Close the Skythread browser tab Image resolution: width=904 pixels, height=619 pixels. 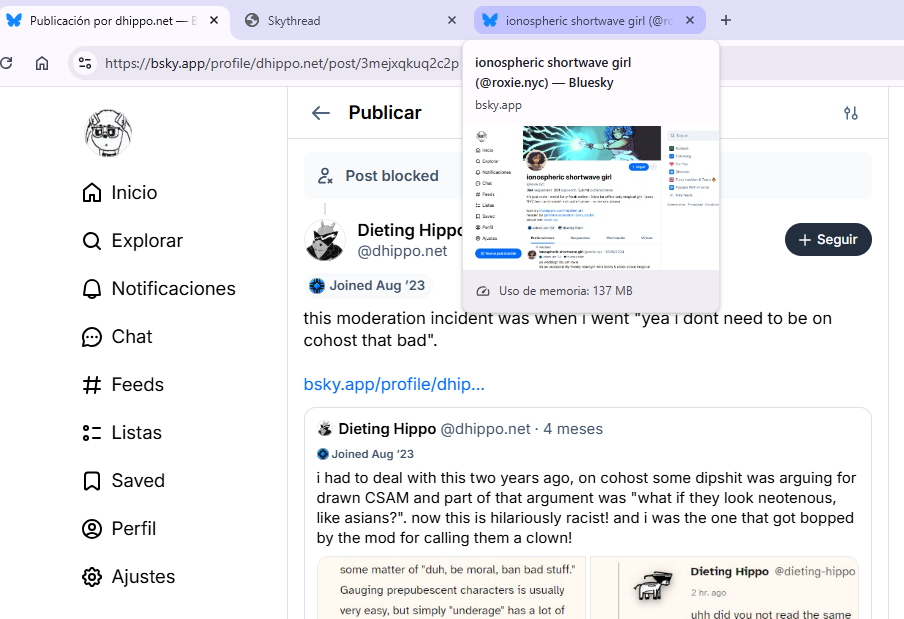[x=452, y=20]
